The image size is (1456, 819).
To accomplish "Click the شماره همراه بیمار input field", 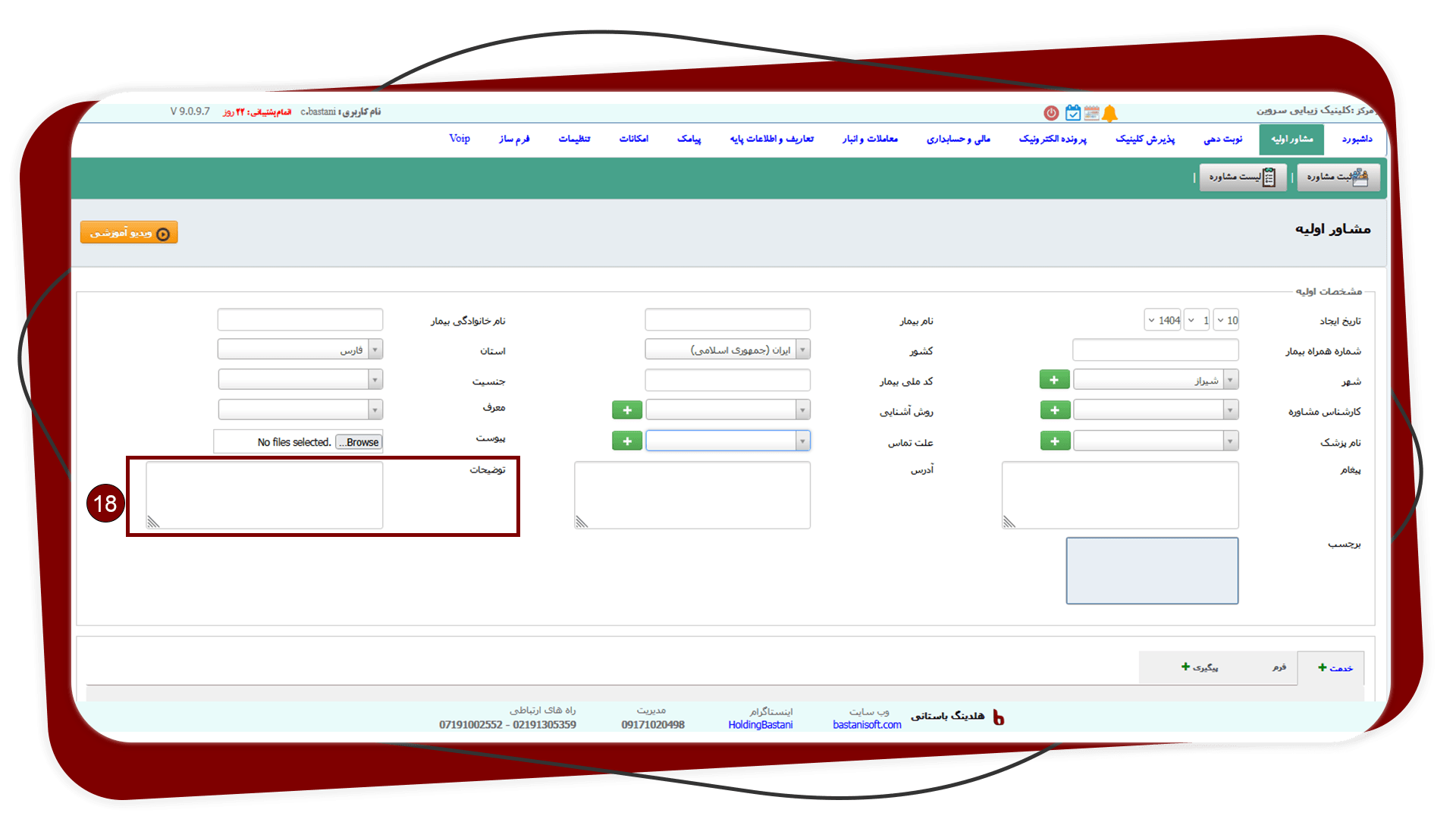I will [1156, 350].
